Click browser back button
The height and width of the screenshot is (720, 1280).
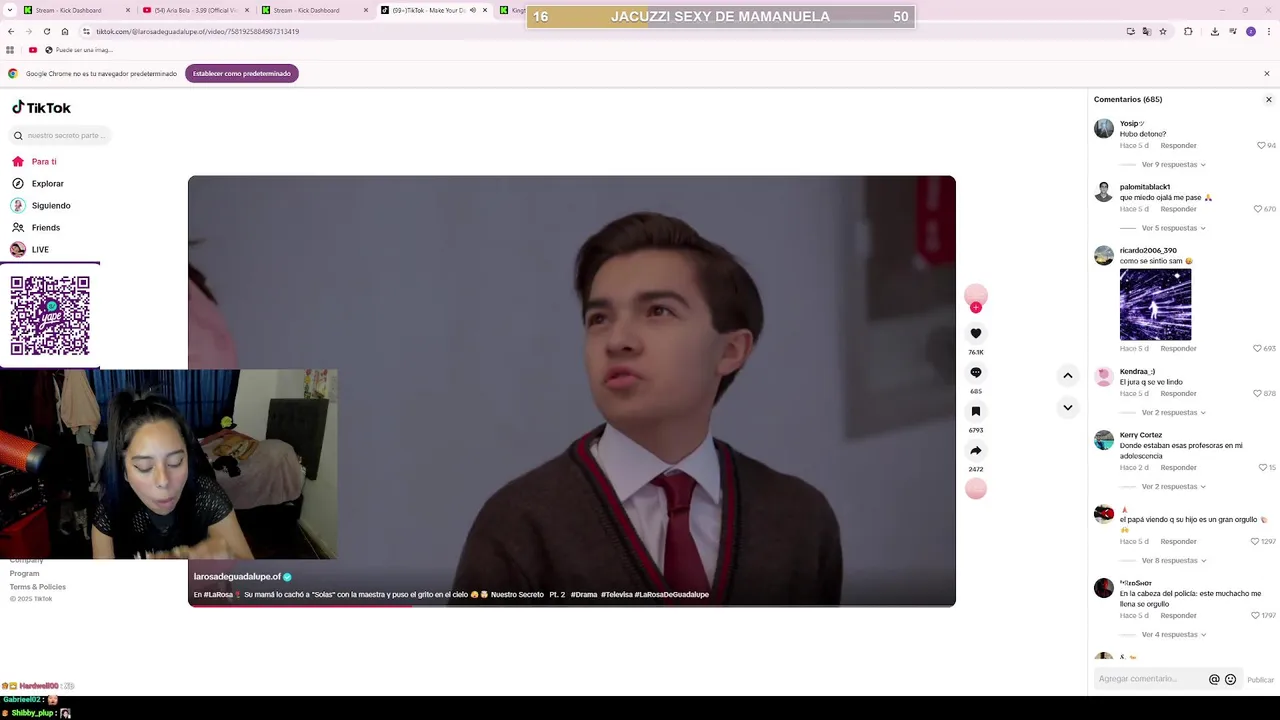11,31
